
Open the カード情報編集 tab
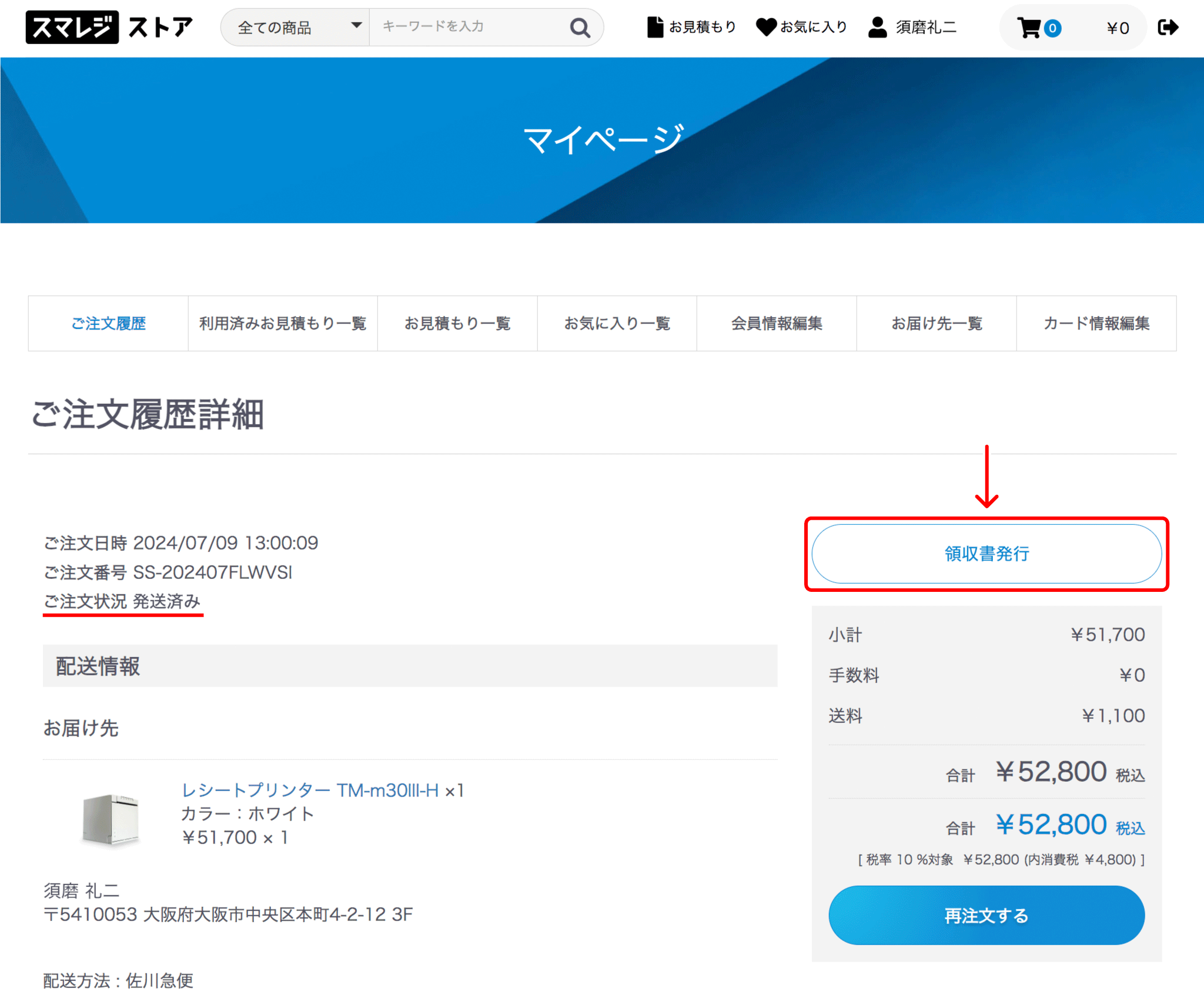pos(1096,323)
